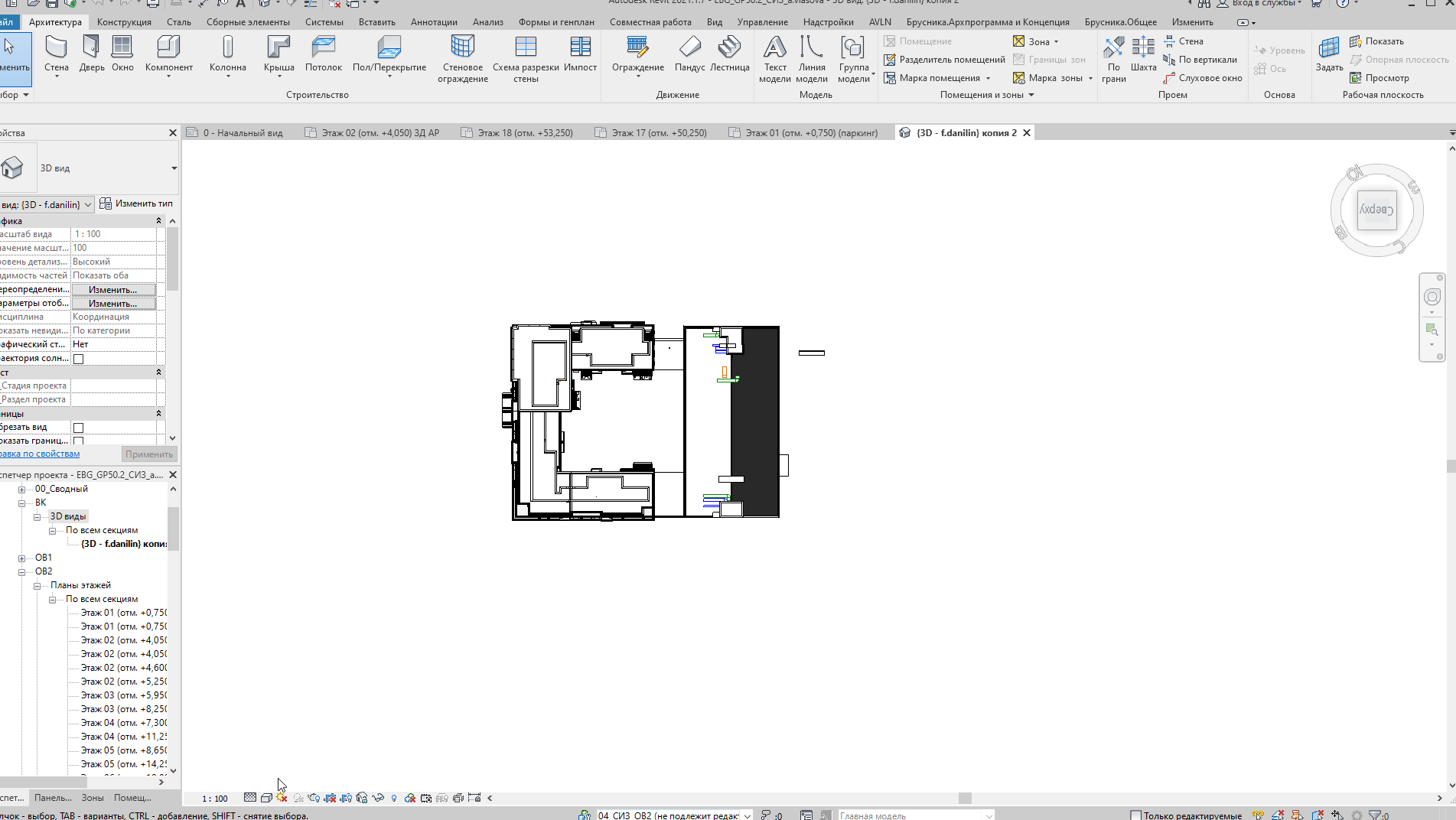Open navigation wheel in navigation bar
The height and width of the screenshot is (820, 1456).
tap(1432, 297)
